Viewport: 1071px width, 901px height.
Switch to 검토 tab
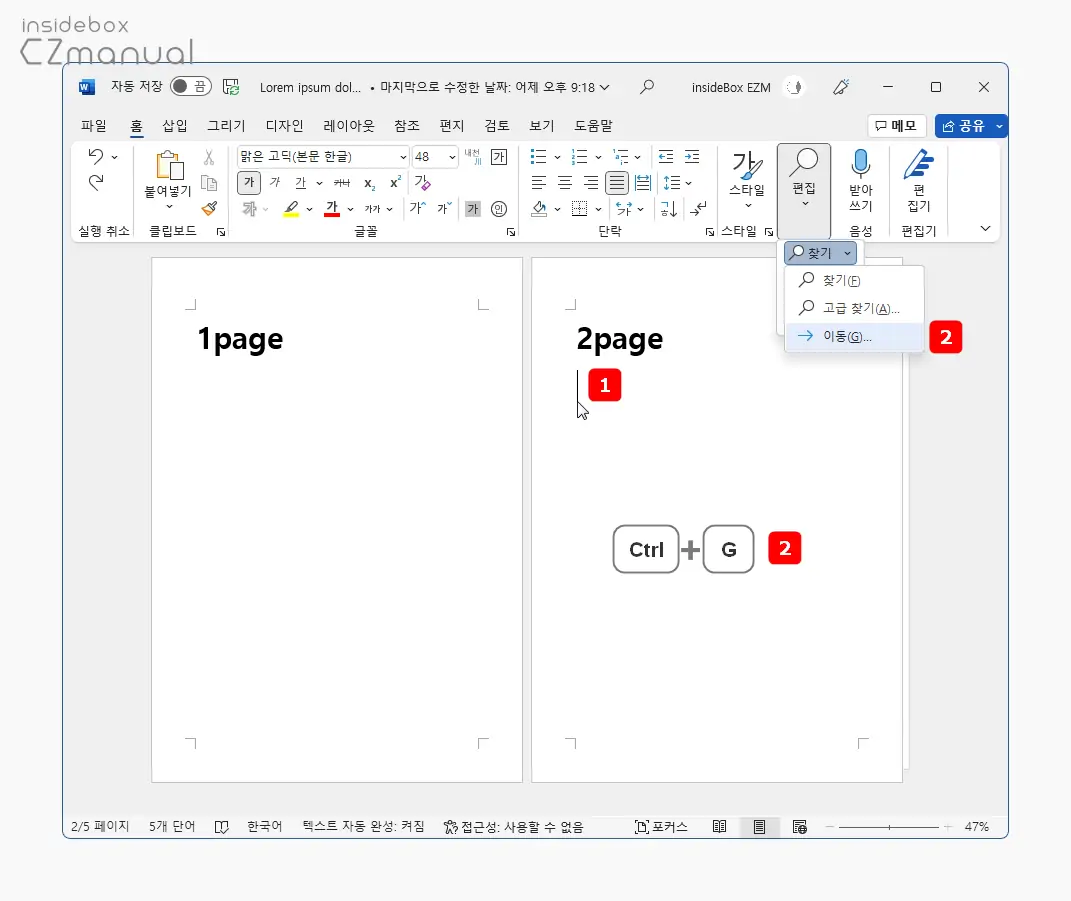coord(497,126)
